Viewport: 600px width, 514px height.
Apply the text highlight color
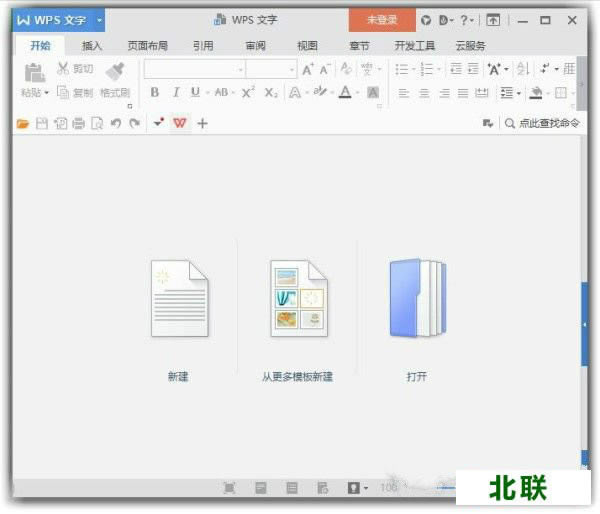320,92
